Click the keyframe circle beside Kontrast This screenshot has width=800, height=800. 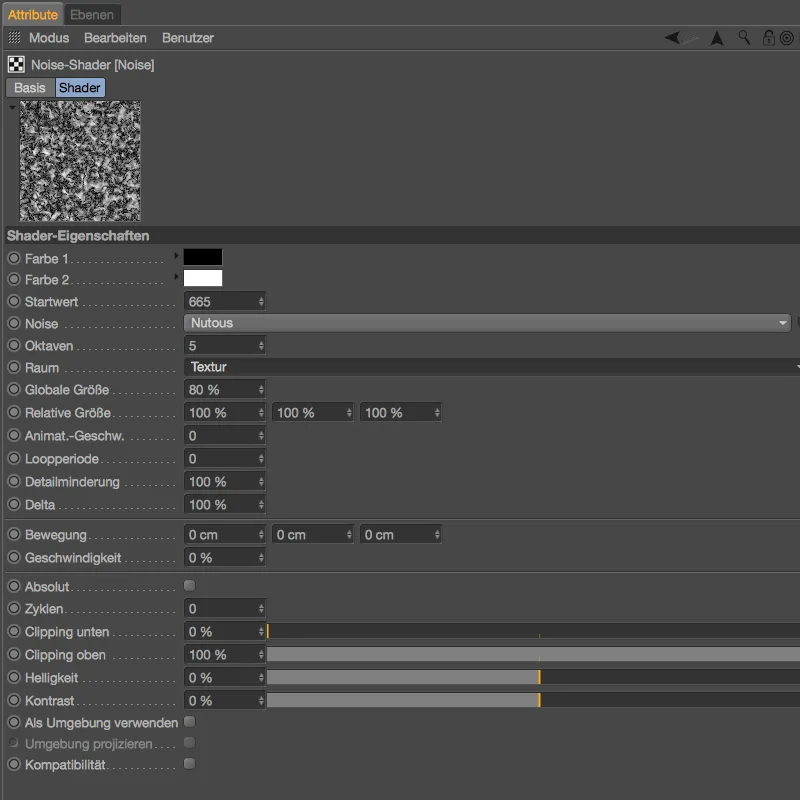coord(14,700)
